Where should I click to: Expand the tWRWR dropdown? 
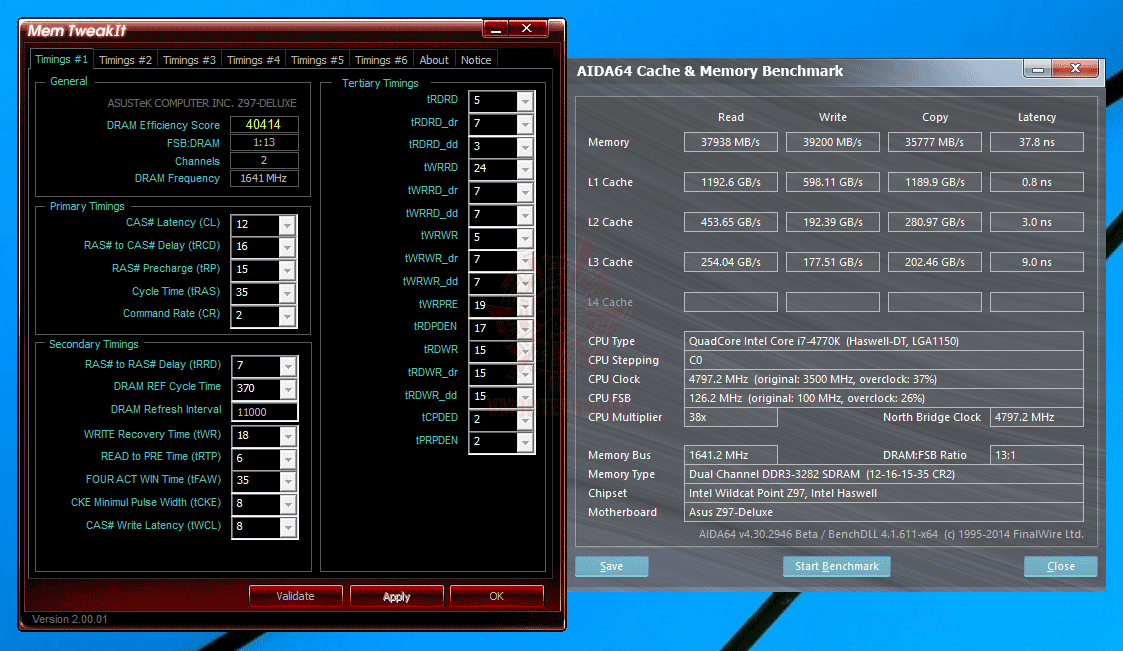click(525, 238)
